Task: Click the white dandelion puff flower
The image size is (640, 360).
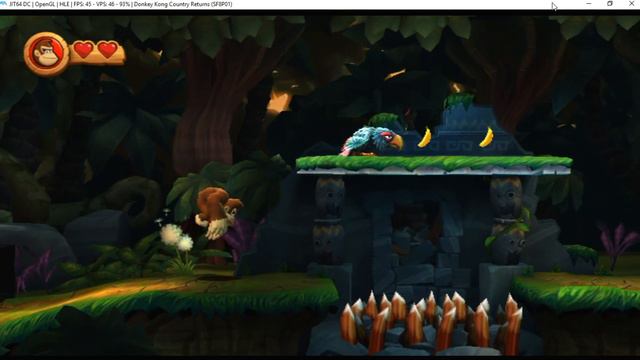Action: [176, 238]
